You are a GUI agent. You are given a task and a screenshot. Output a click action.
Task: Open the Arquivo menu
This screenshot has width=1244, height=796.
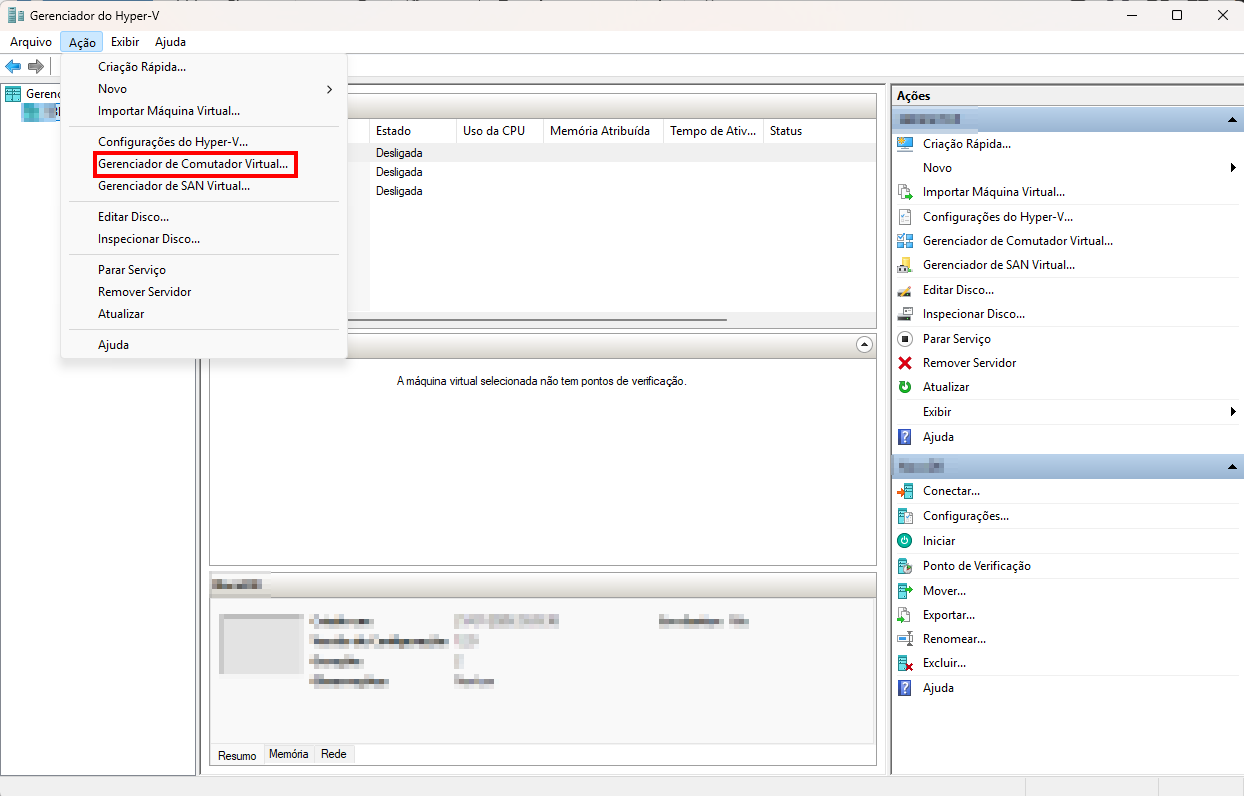pos(30,42)
